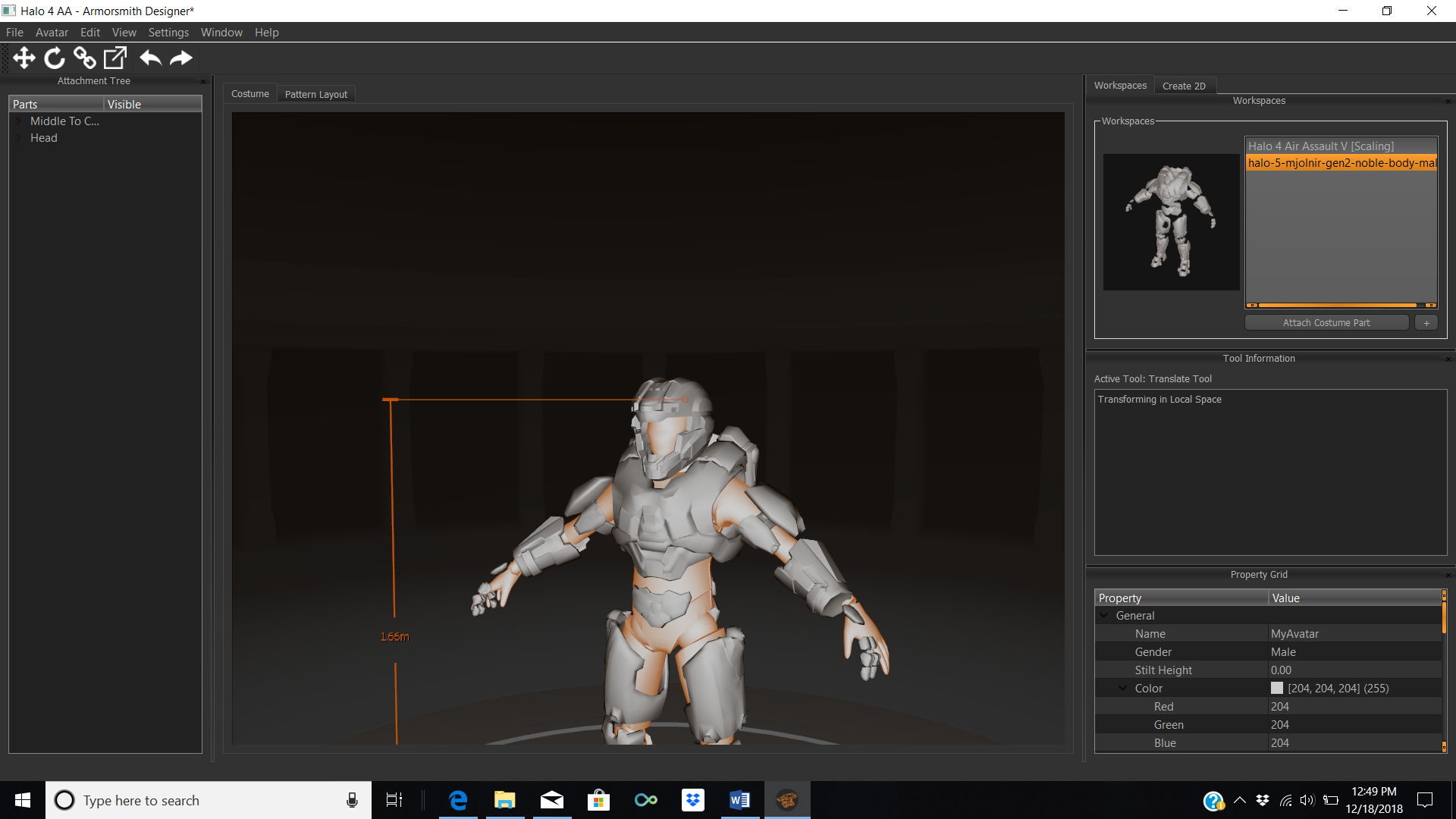Click the export arrow box icon
1456x819 pixels.
115,58
